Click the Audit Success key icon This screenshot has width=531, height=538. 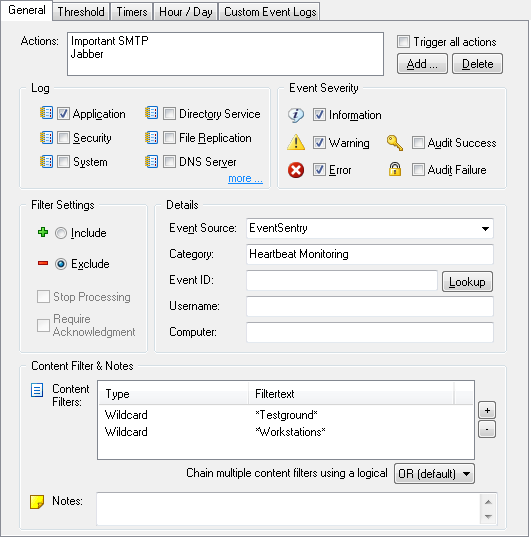point(394,143)
